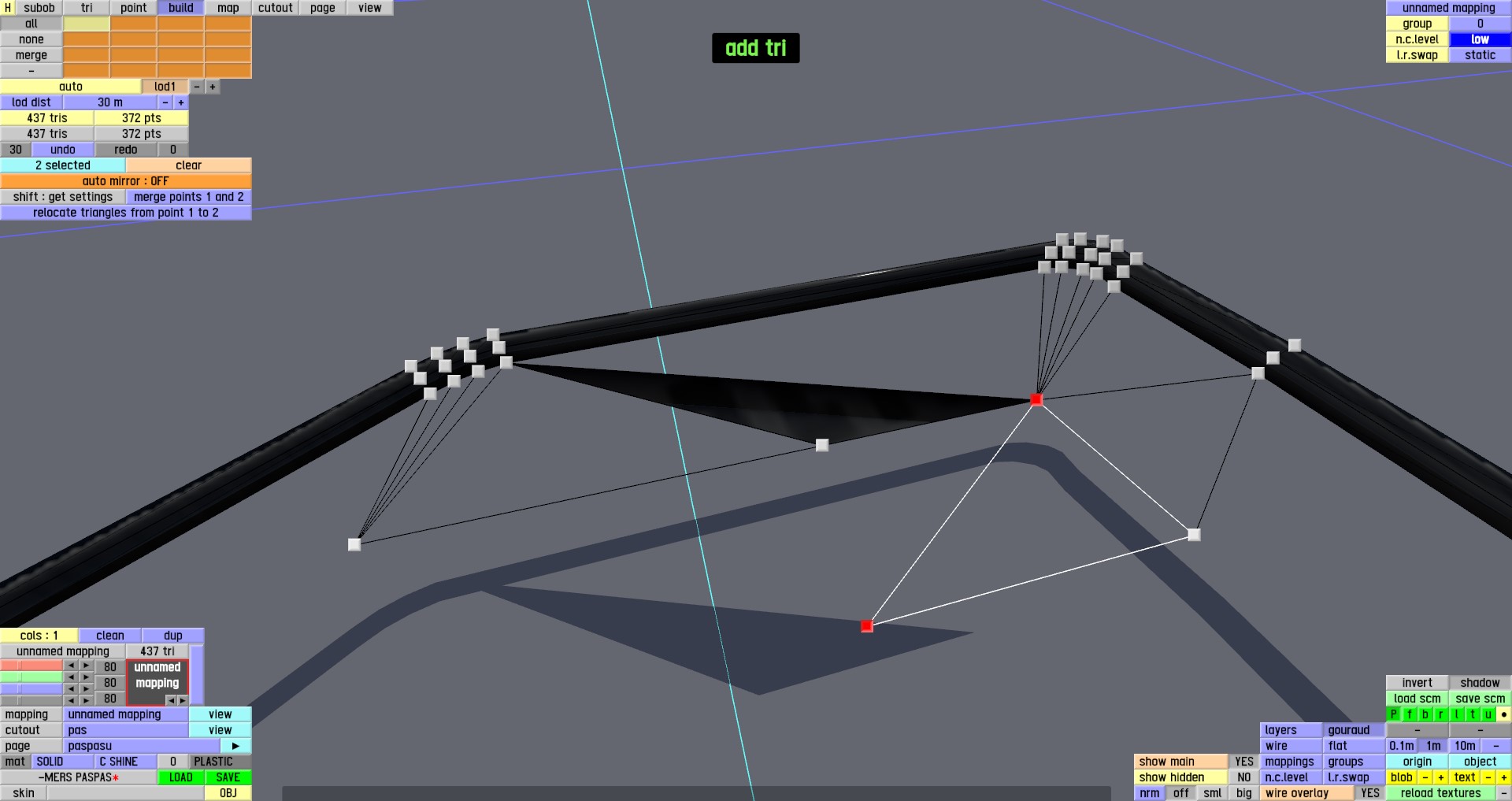This screenshot has height=801, width=1512.
Task: Click left arrow inside unnamed mapping preview
Action: [170, 700]
